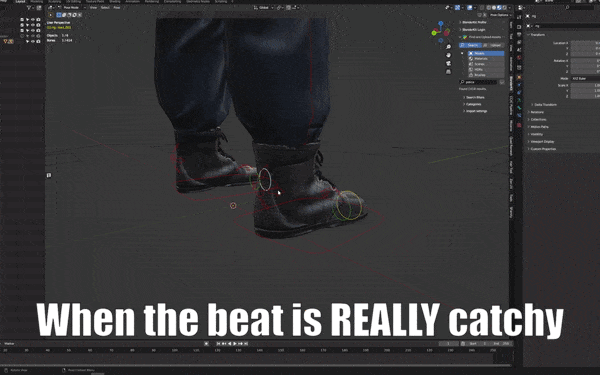Expand the Custom Properties panel
The height and width of the screenshot is (375, 600).
[543, 149]
